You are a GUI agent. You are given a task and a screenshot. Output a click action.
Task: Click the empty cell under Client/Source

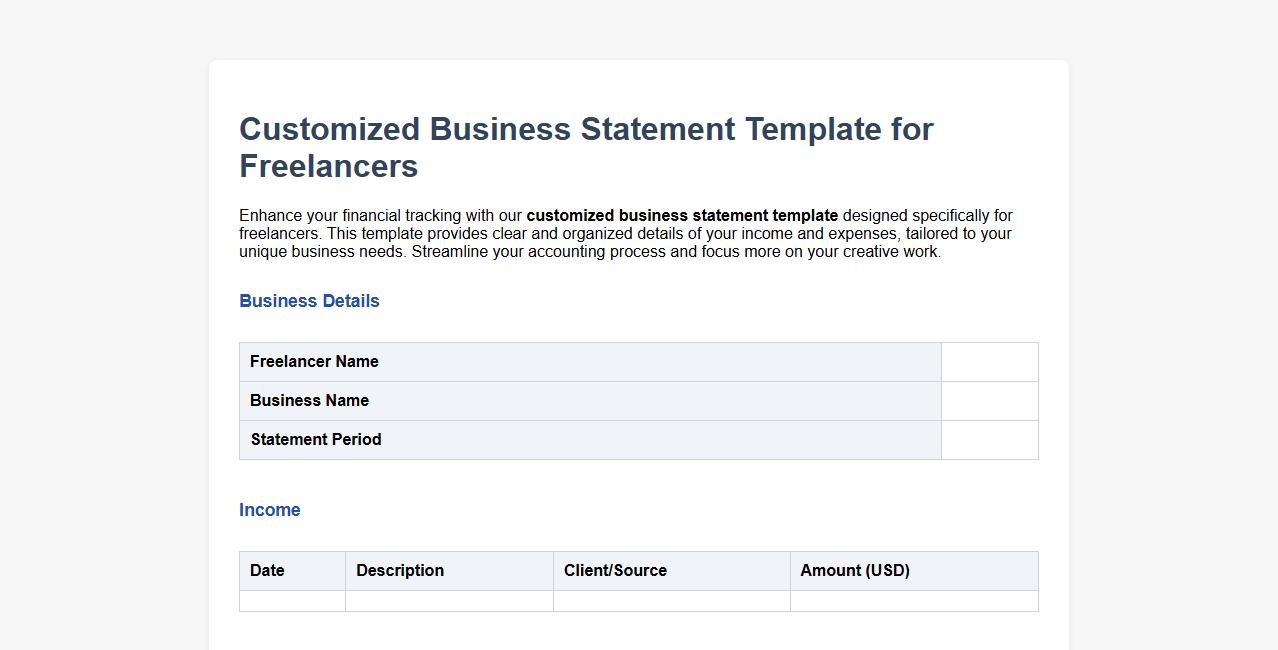(671, 601)
